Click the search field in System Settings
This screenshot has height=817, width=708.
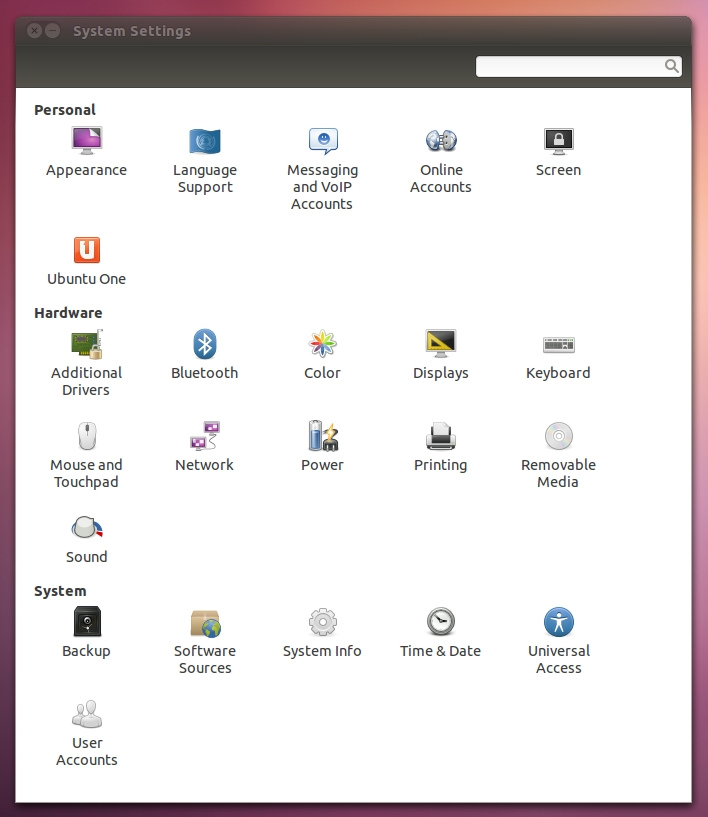tap(570, 67)
